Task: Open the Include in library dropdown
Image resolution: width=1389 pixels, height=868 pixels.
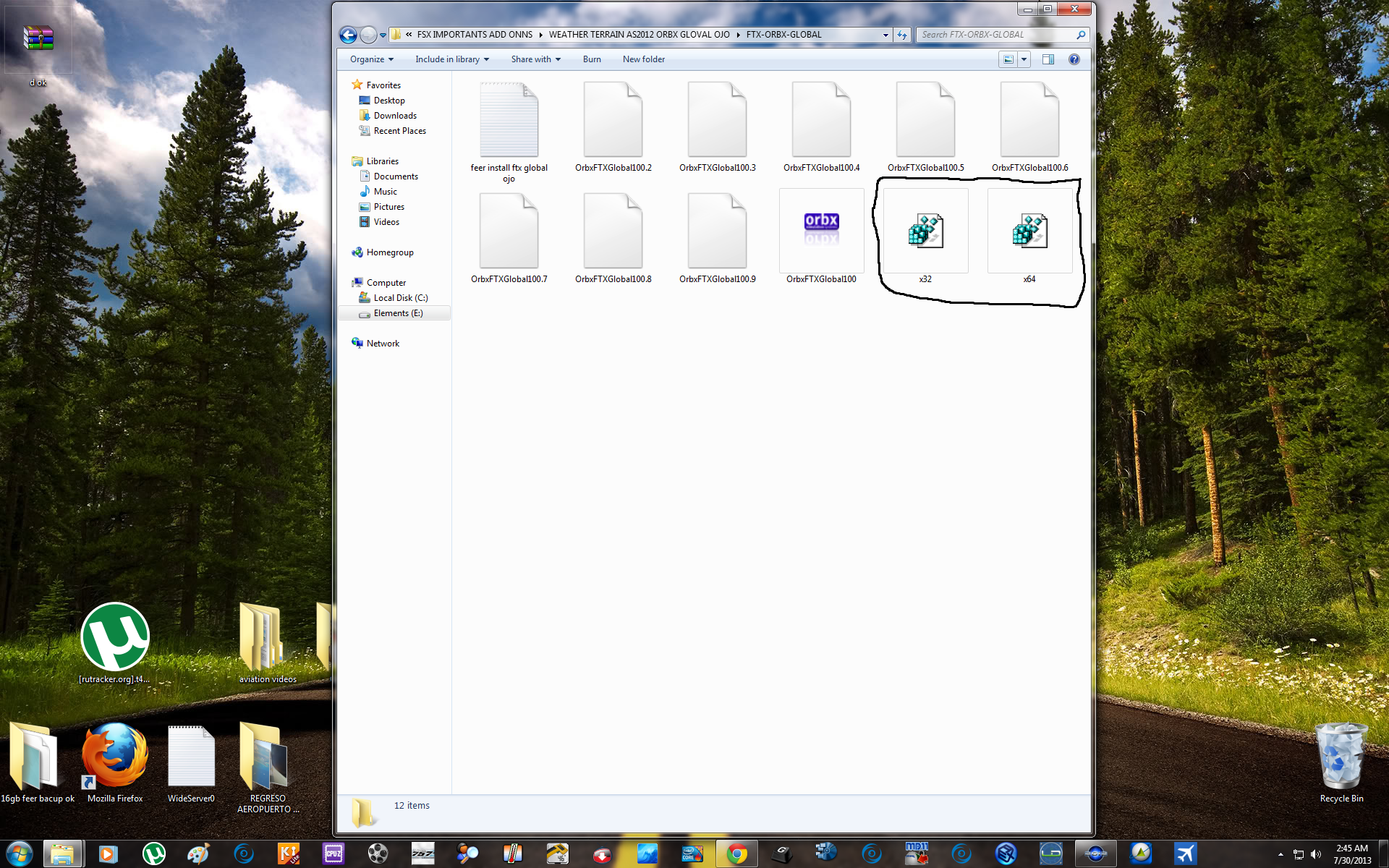Action: tap(451, 59)
